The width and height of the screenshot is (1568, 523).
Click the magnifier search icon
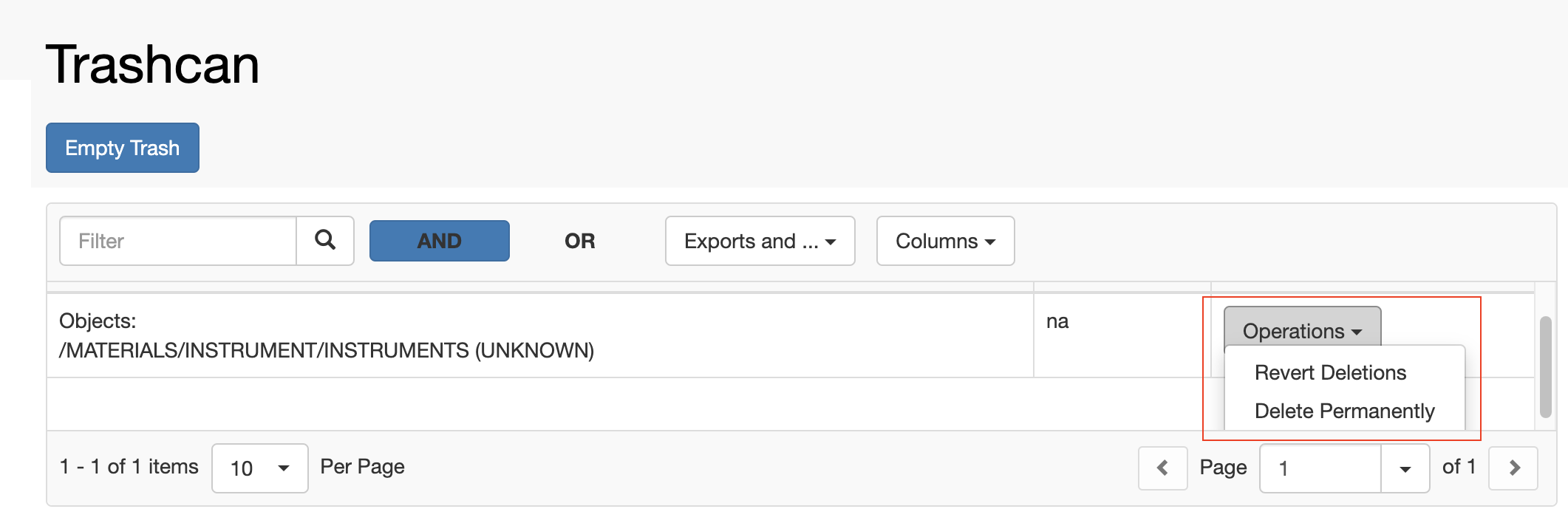click(x=325, y=241)
